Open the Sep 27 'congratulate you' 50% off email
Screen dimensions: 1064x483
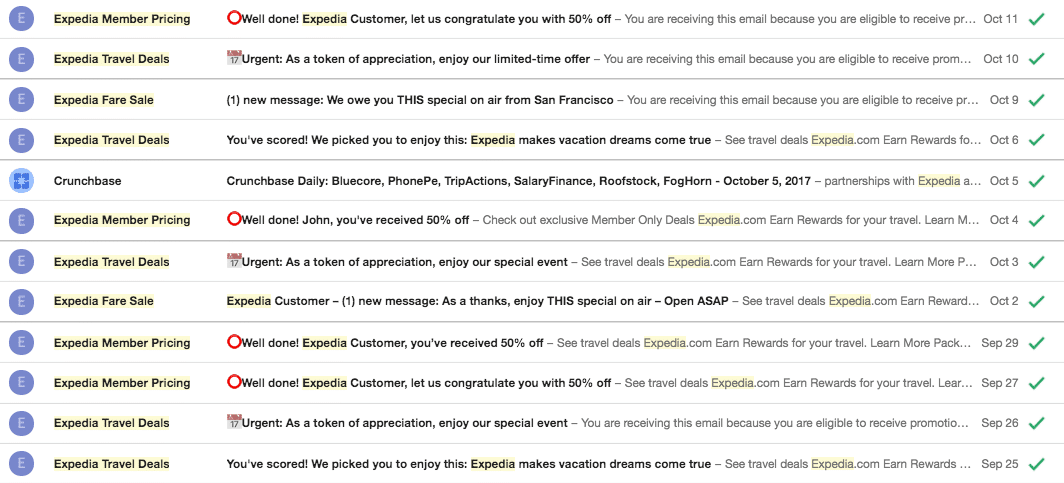532,383
